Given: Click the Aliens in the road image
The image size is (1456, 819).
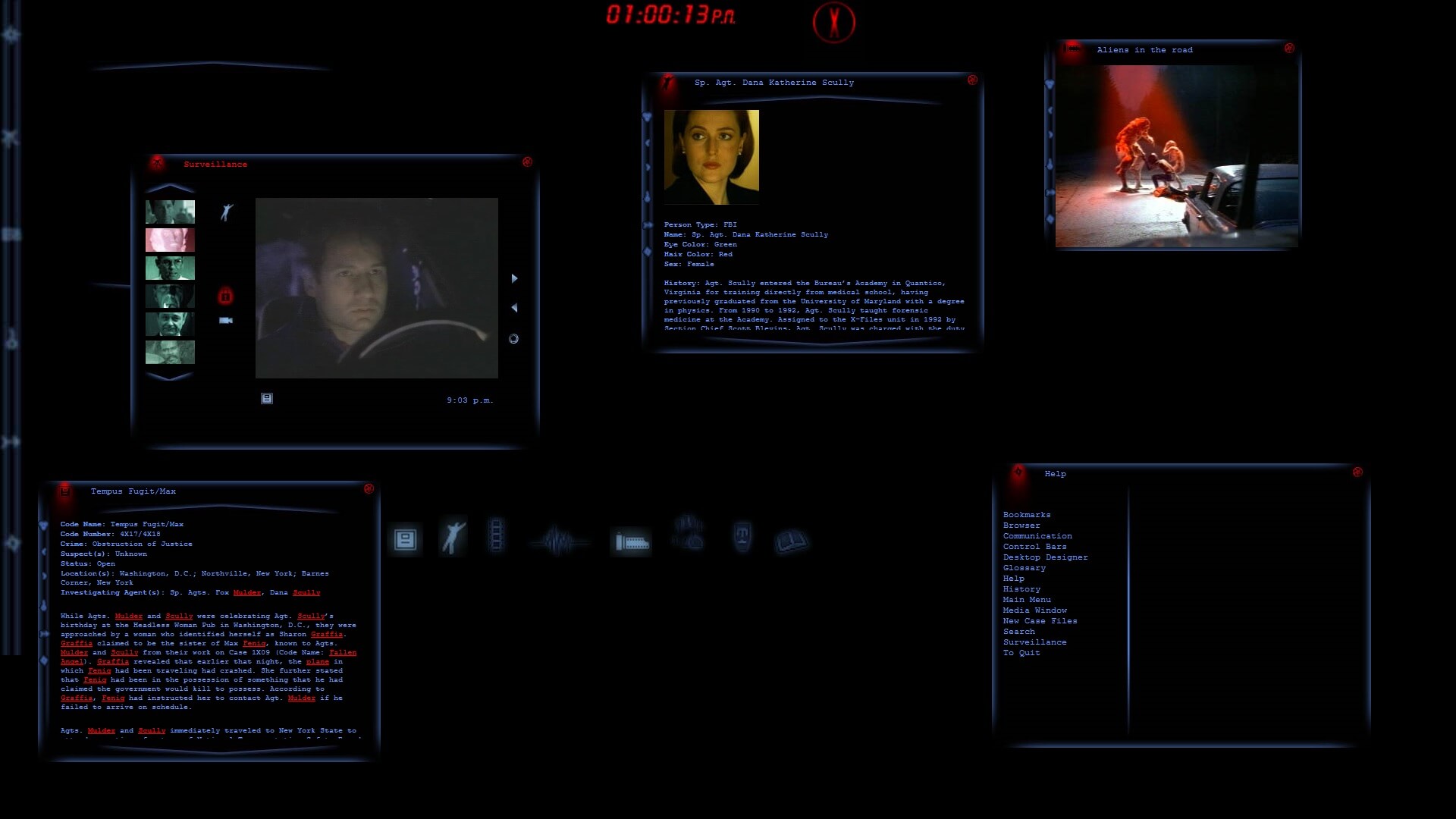Looking at the screenshot, I should [1176, 155].
